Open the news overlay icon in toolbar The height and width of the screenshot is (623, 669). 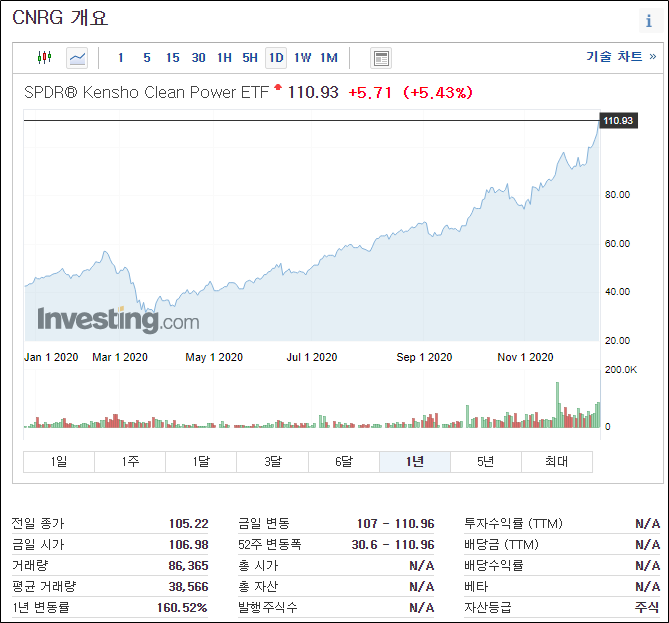pyautogui.click(x=381, y=58)
